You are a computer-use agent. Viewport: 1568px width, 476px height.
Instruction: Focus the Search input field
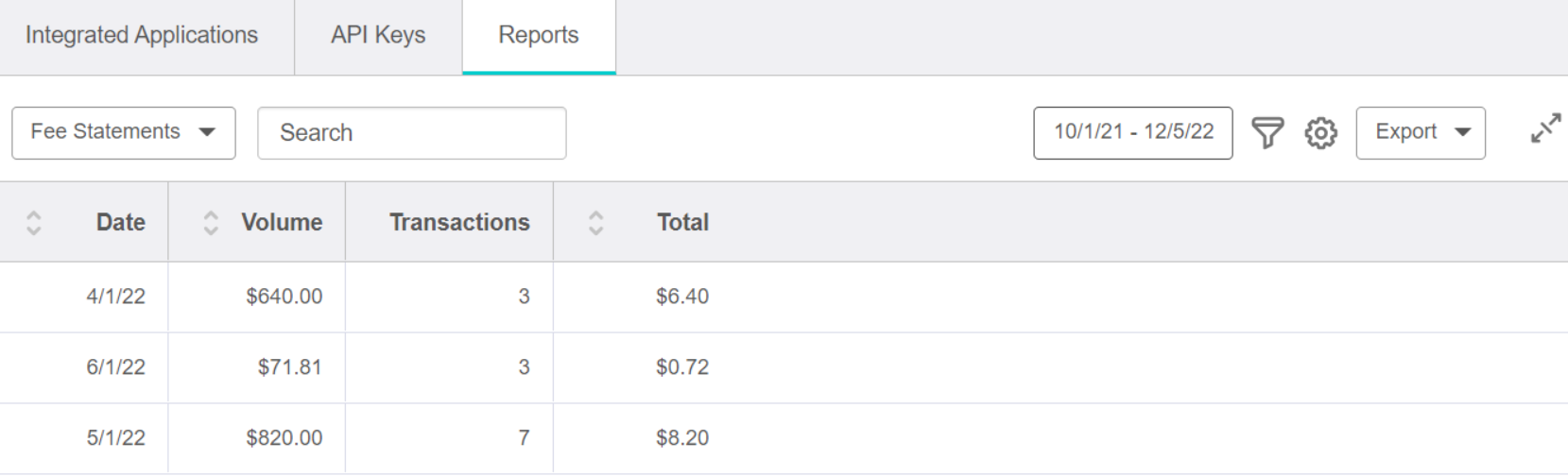pos(412,133)
